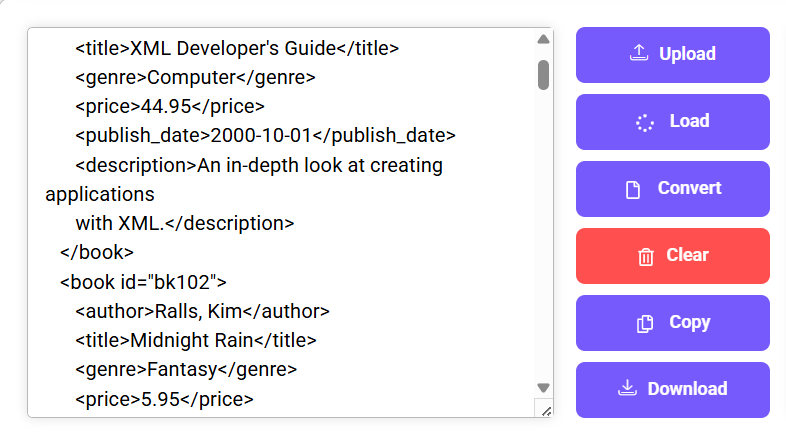Click the download arrow icon
The height and width of the screenshot is (437, 786).
click(627, 388)
